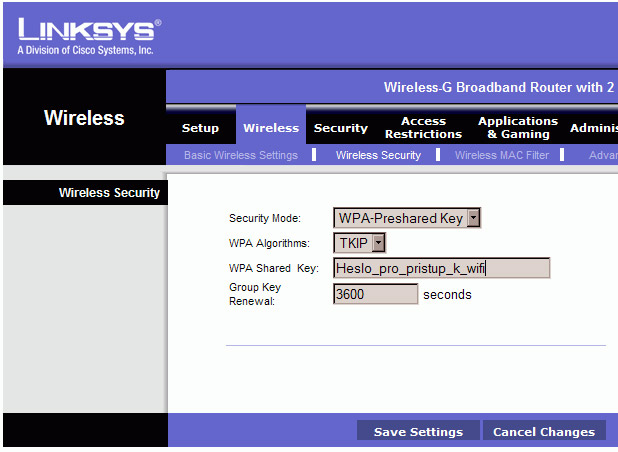This screenshot has height=452, width=618.
Task: Open the Setup tab
Action: pyautogui.click(x=200, y=128)
